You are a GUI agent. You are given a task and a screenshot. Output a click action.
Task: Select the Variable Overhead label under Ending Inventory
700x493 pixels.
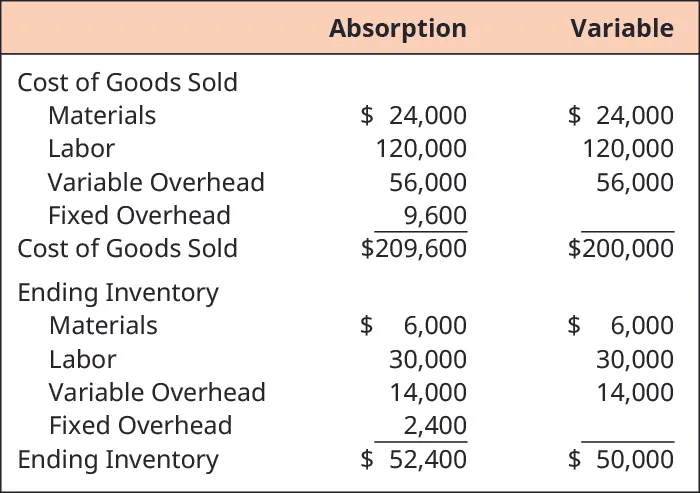pyautogui.click(x=157, y=392)
